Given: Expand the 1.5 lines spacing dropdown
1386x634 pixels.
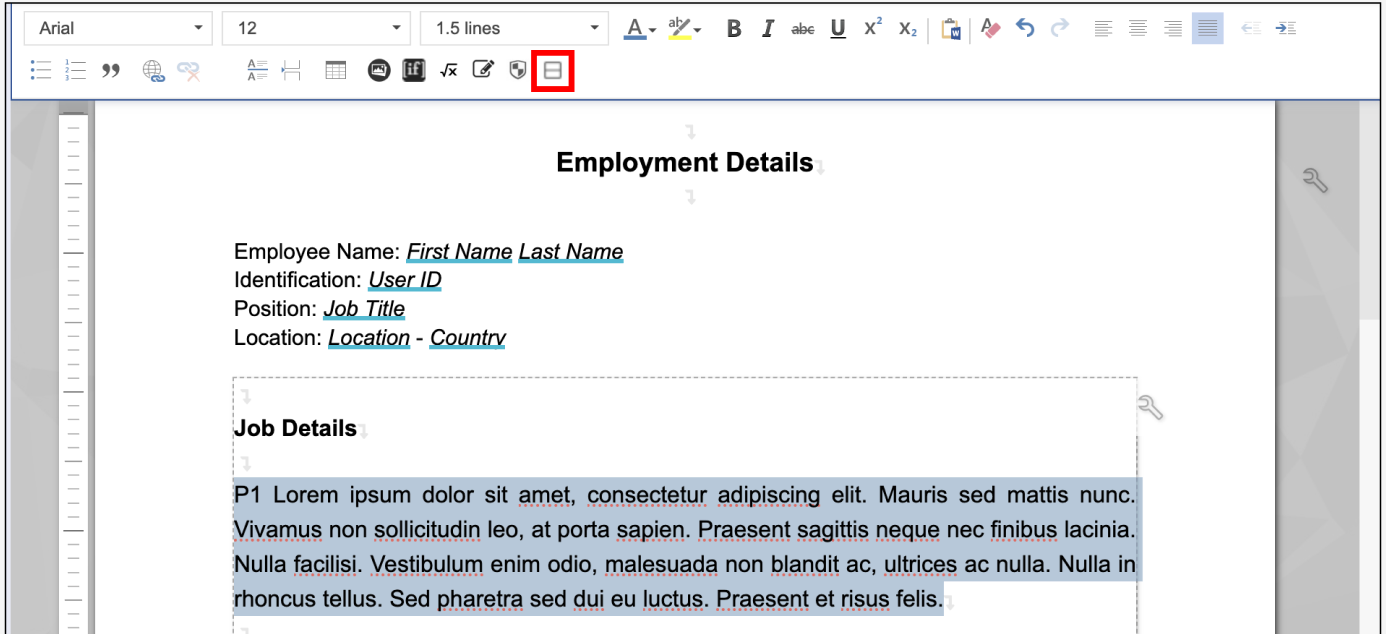Looking at the screenshot, I should pyautogui.click(x=514, y=28).
